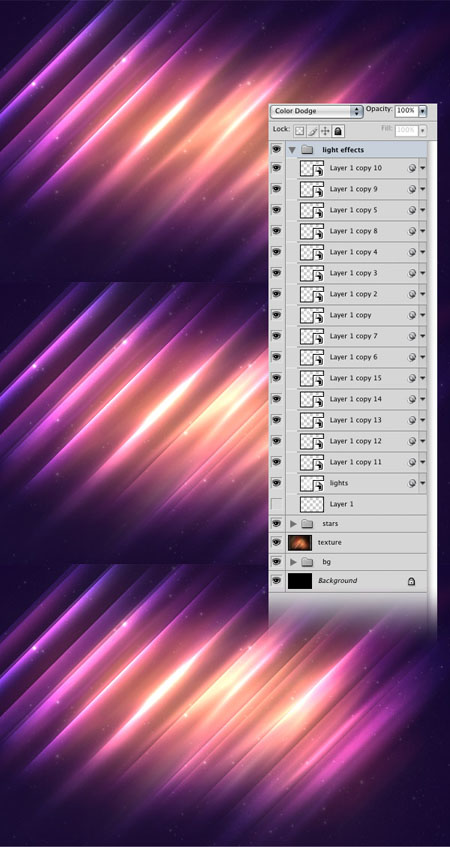Screen dimensions: 450x847
Task: Click smart filter icon on Layer 1 copy 5
Action: click(412, 210)
